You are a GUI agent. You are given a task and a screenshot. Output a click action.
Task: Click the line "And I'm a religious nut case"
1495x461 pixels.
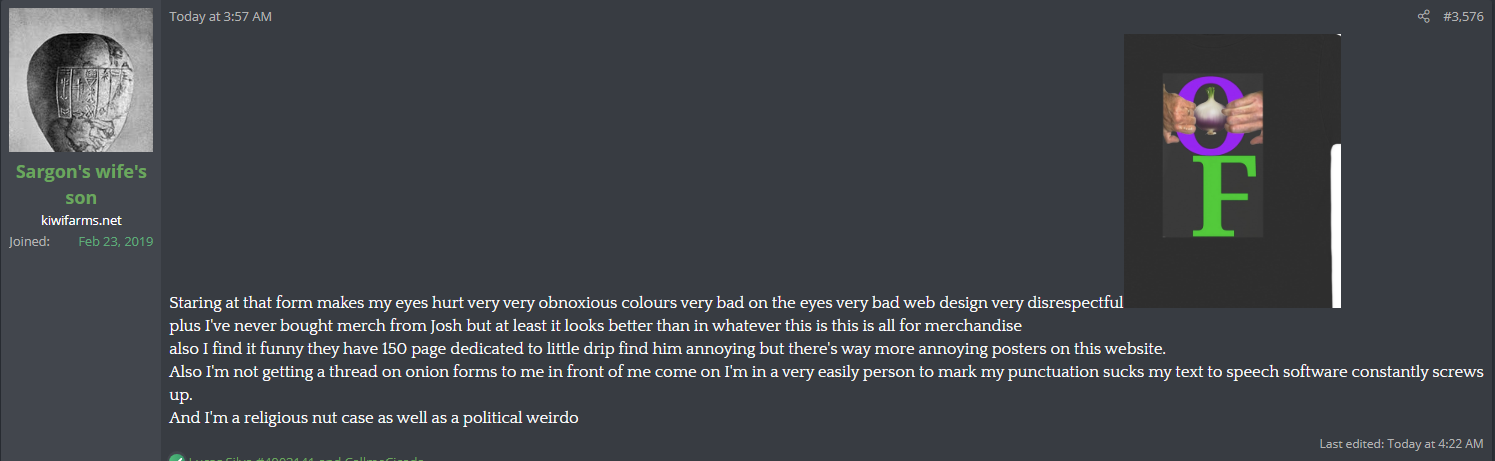[x=374, y=418]
